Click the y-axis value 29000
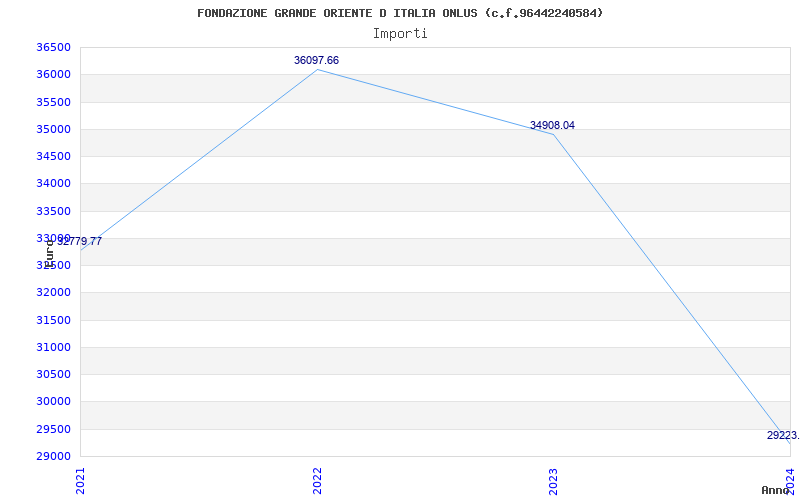The height and width of the screenshot is (500, 800). (53, 456)
